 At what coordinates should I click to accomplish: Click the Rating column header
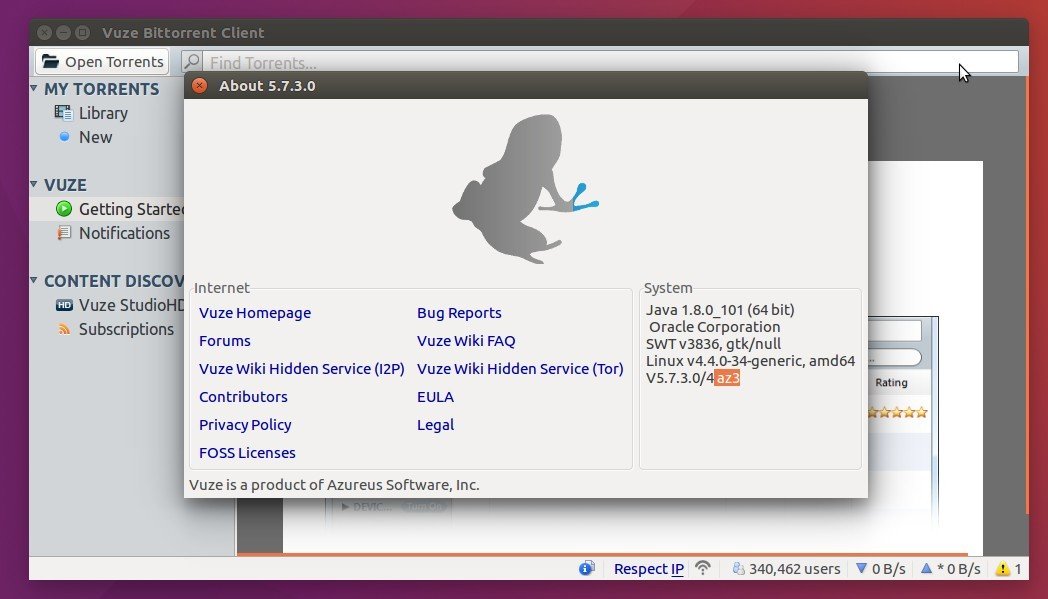pyautogui.click(x=891, y=382)
